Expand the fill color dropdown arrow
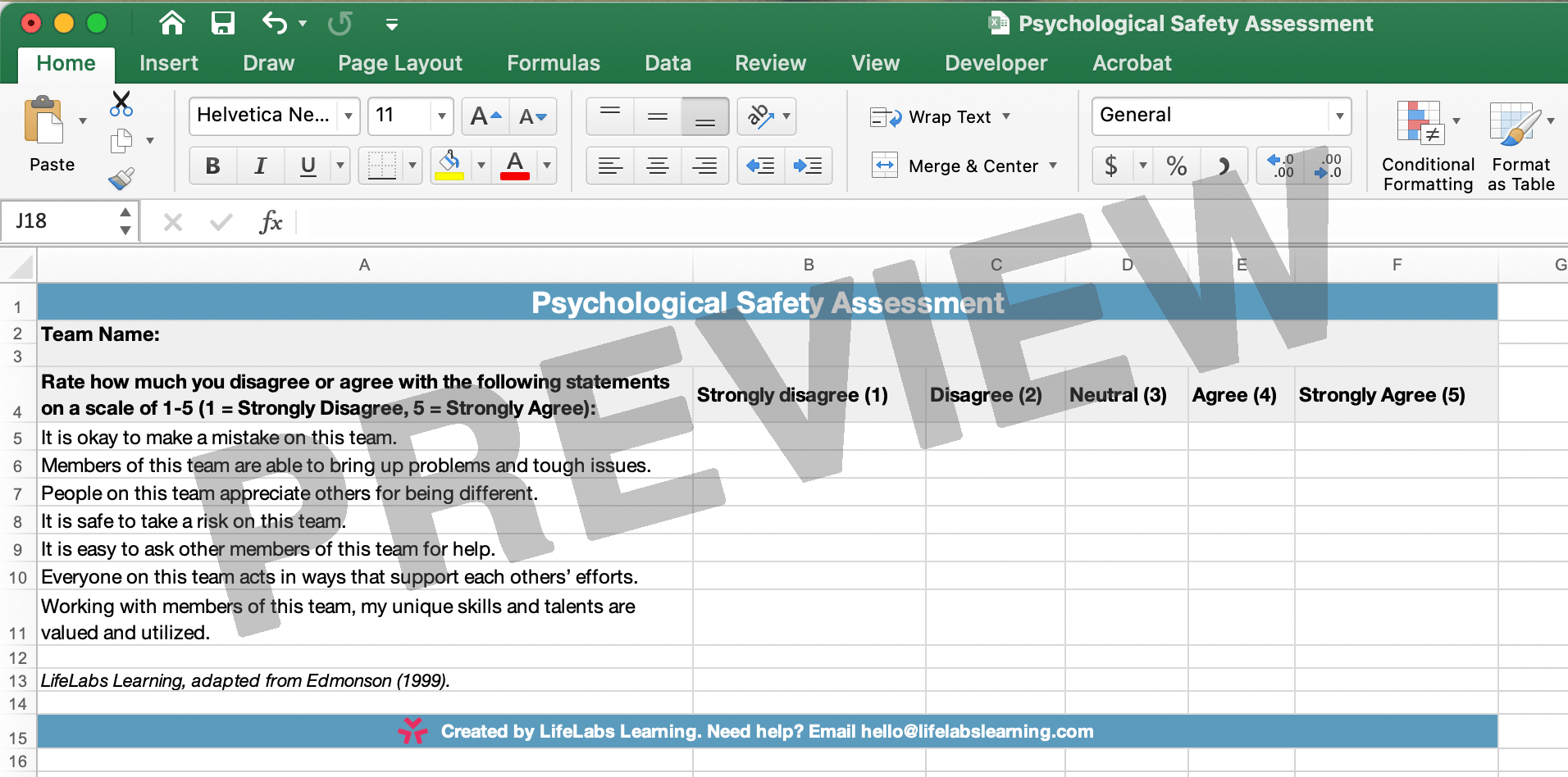The image size is (1568, 777). coord(481,165)
